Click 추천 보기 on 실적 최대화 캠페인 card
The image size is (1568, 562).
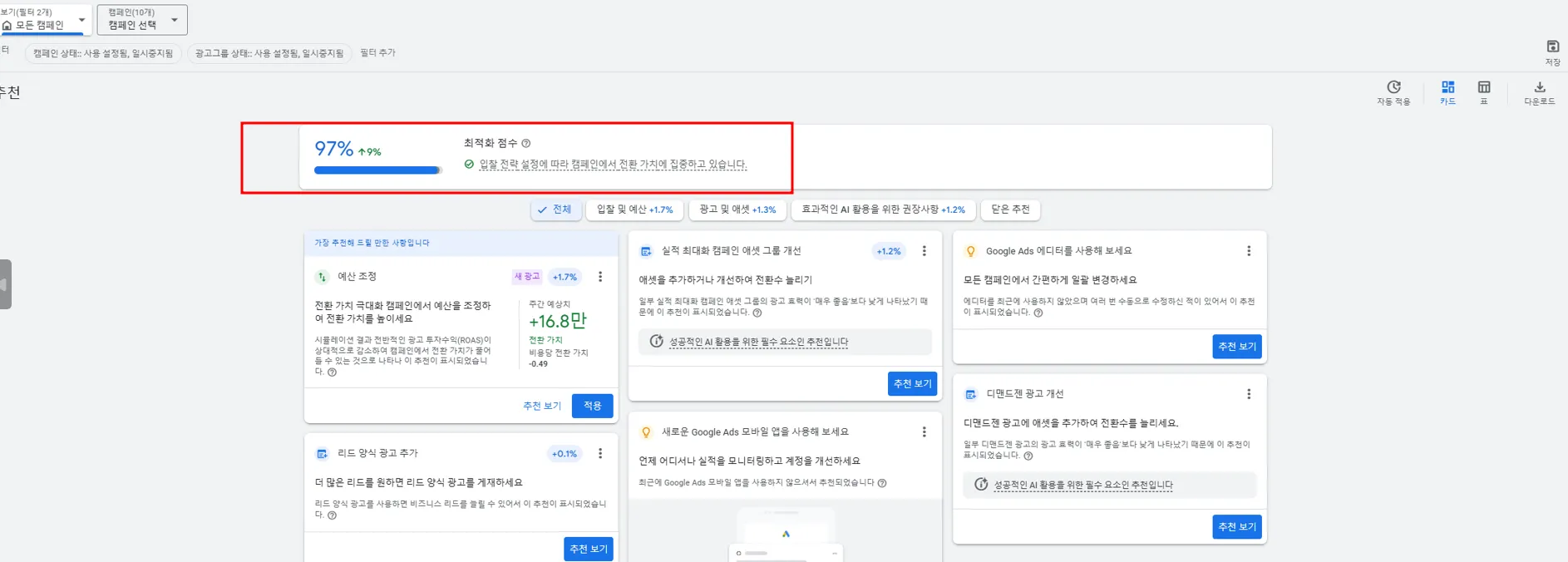point(913,383)
